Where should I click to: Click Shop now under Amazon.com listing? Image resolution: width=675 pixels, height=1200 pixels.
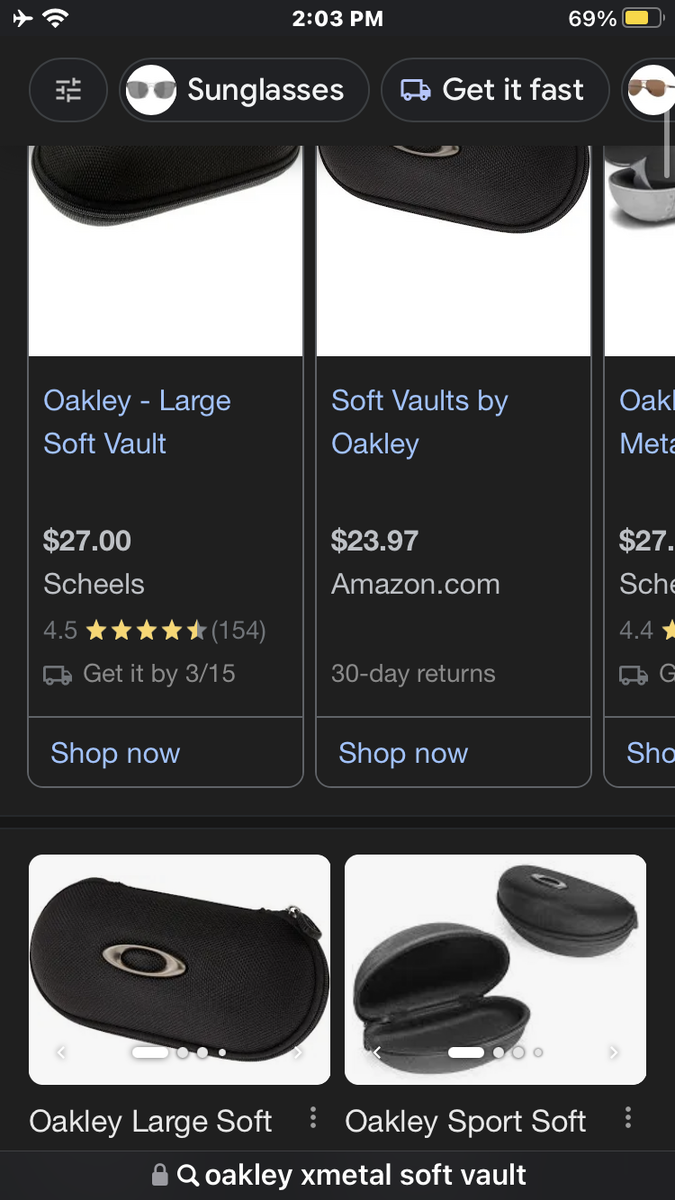tap(403, 753)
